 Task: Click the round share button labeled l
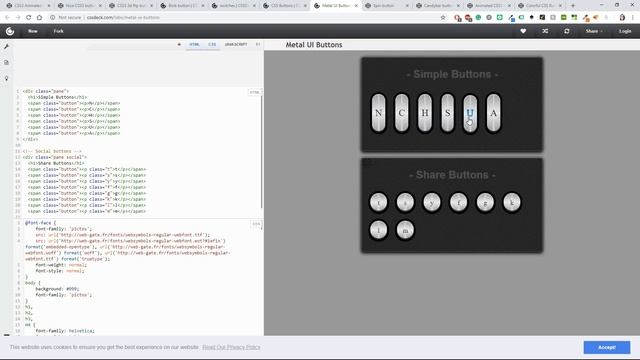[378, 230]
